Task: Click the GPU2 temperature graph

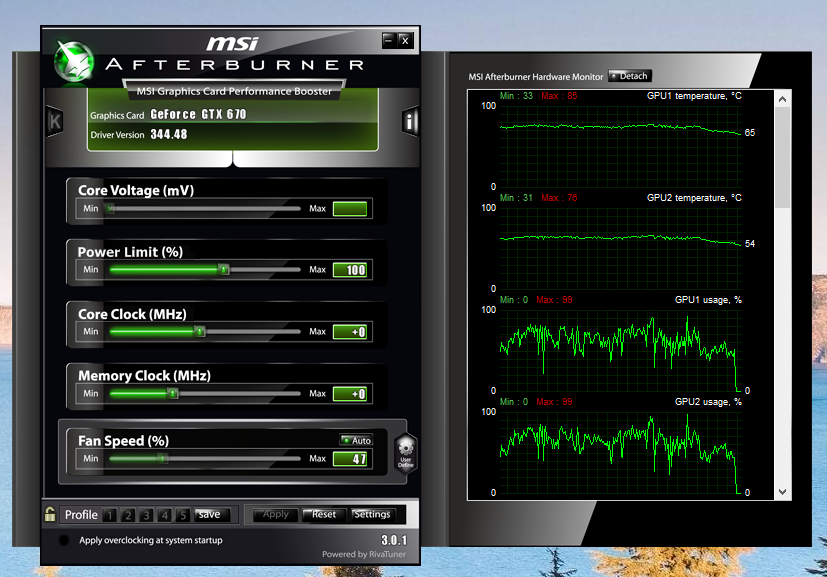Action: (x=621, y=248)
